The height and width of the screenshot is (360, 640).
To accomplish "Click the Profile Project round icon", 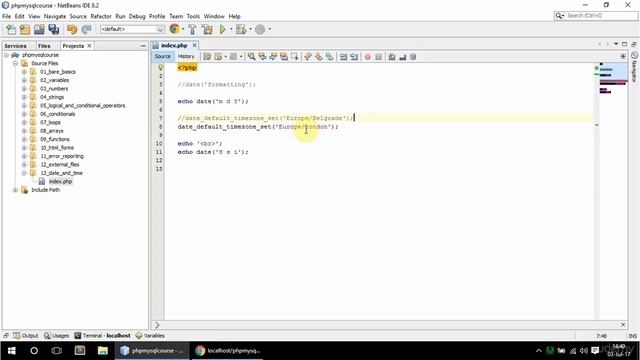I will (260, 29).
